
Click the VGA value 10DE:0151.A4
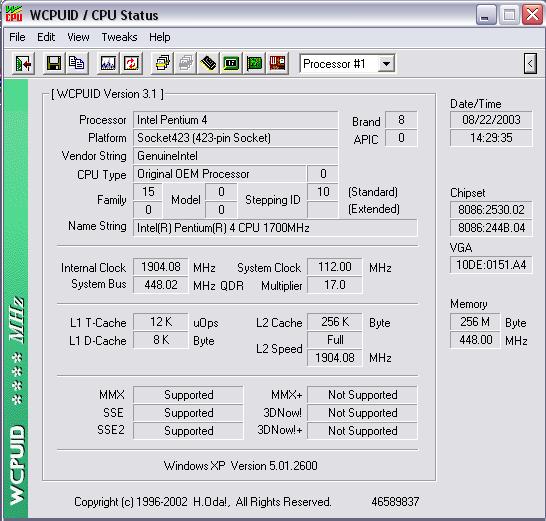[x=491, y=265]
